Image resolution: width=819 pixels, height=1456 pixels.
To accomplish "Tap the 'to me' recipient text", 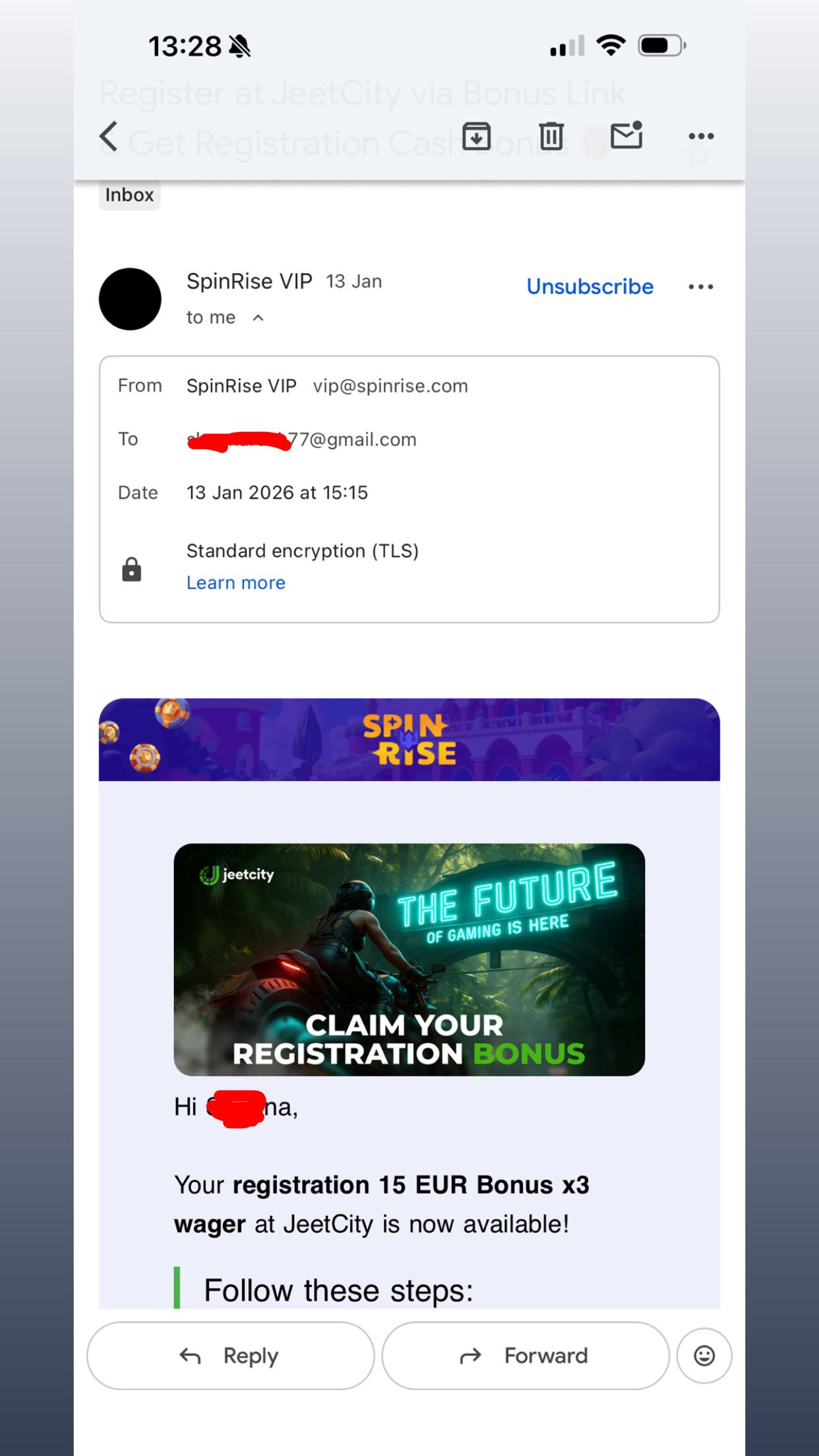I will point(211,318).
